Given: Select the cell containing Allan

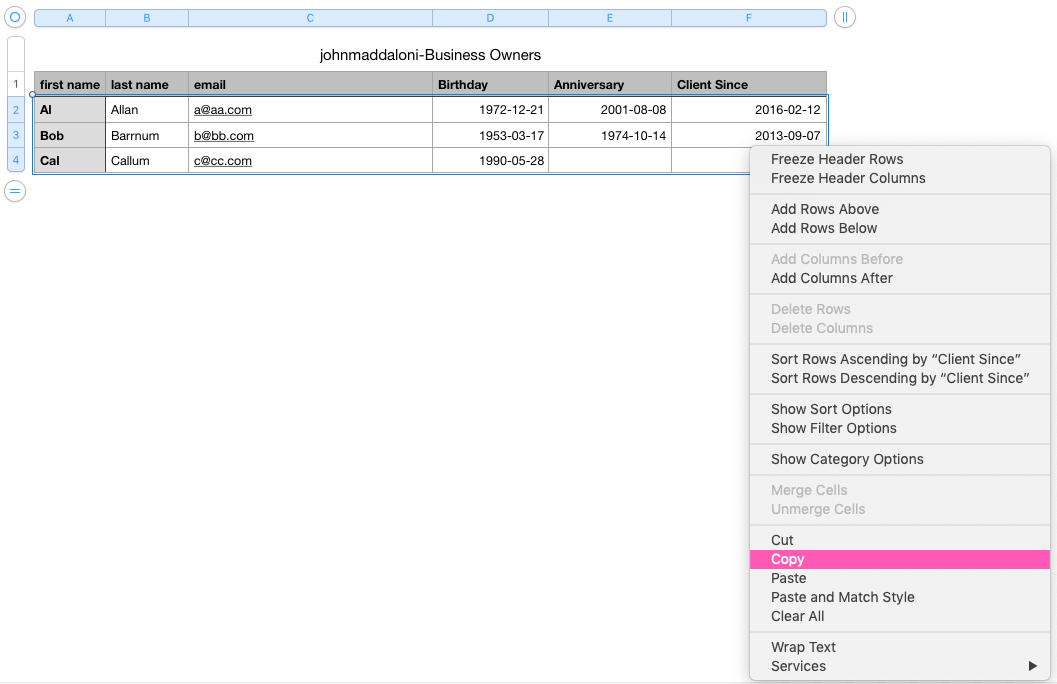Looking at the screenshot, I should pyautogui.click(x=147, y=110).
